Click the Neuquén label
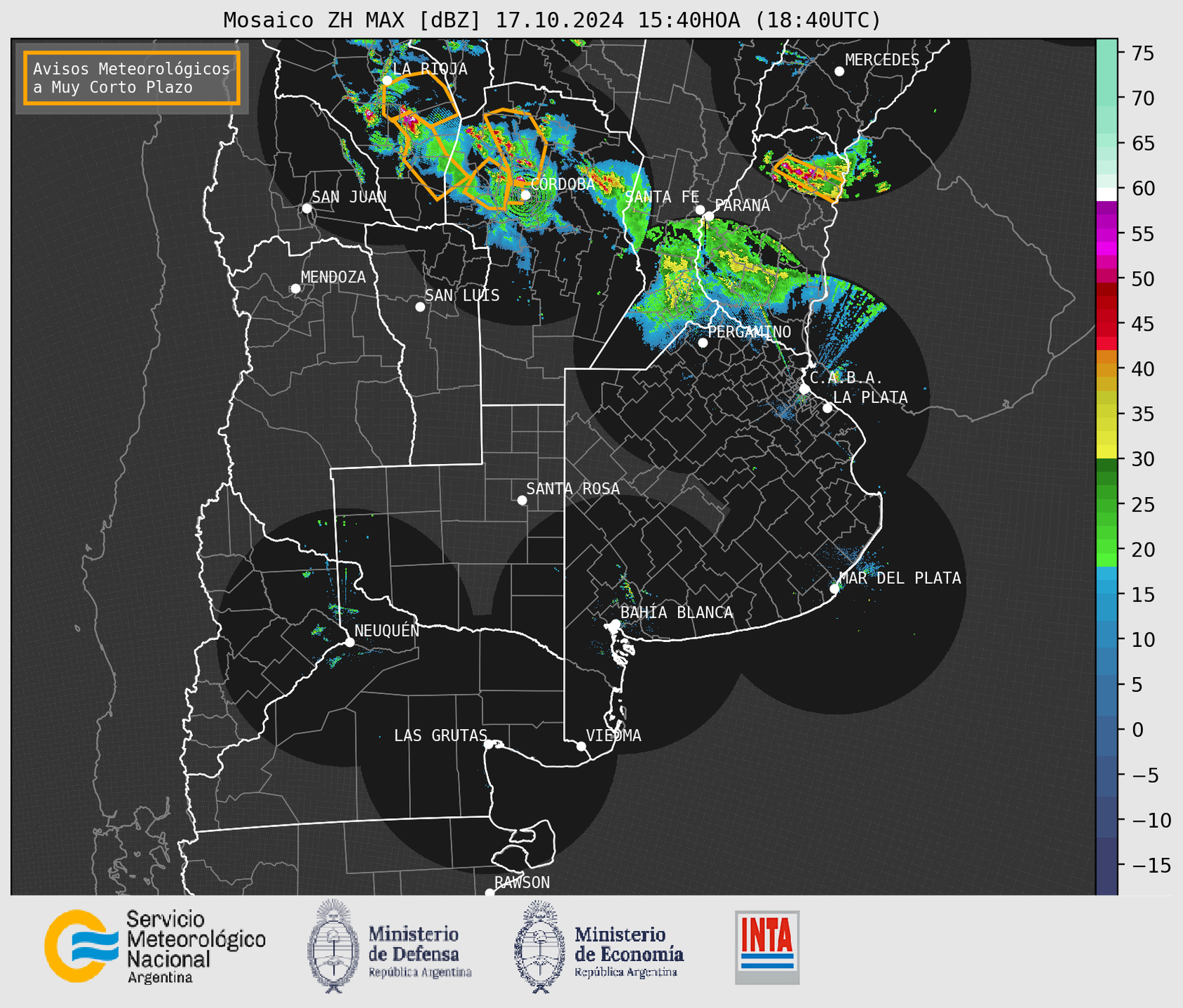 [x=387, y=630]
